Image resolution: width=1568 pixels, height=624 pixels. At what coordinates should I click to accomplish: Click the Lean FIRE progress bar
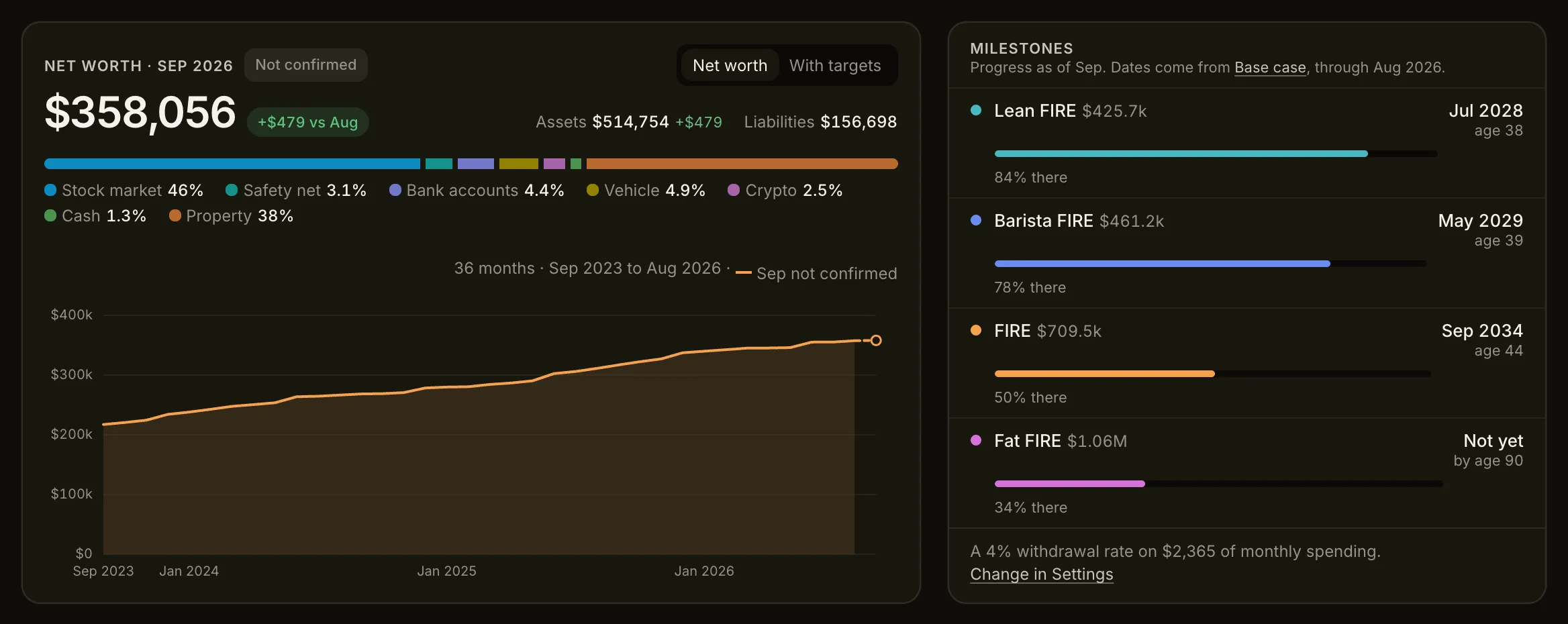[x=1216, y=154]
